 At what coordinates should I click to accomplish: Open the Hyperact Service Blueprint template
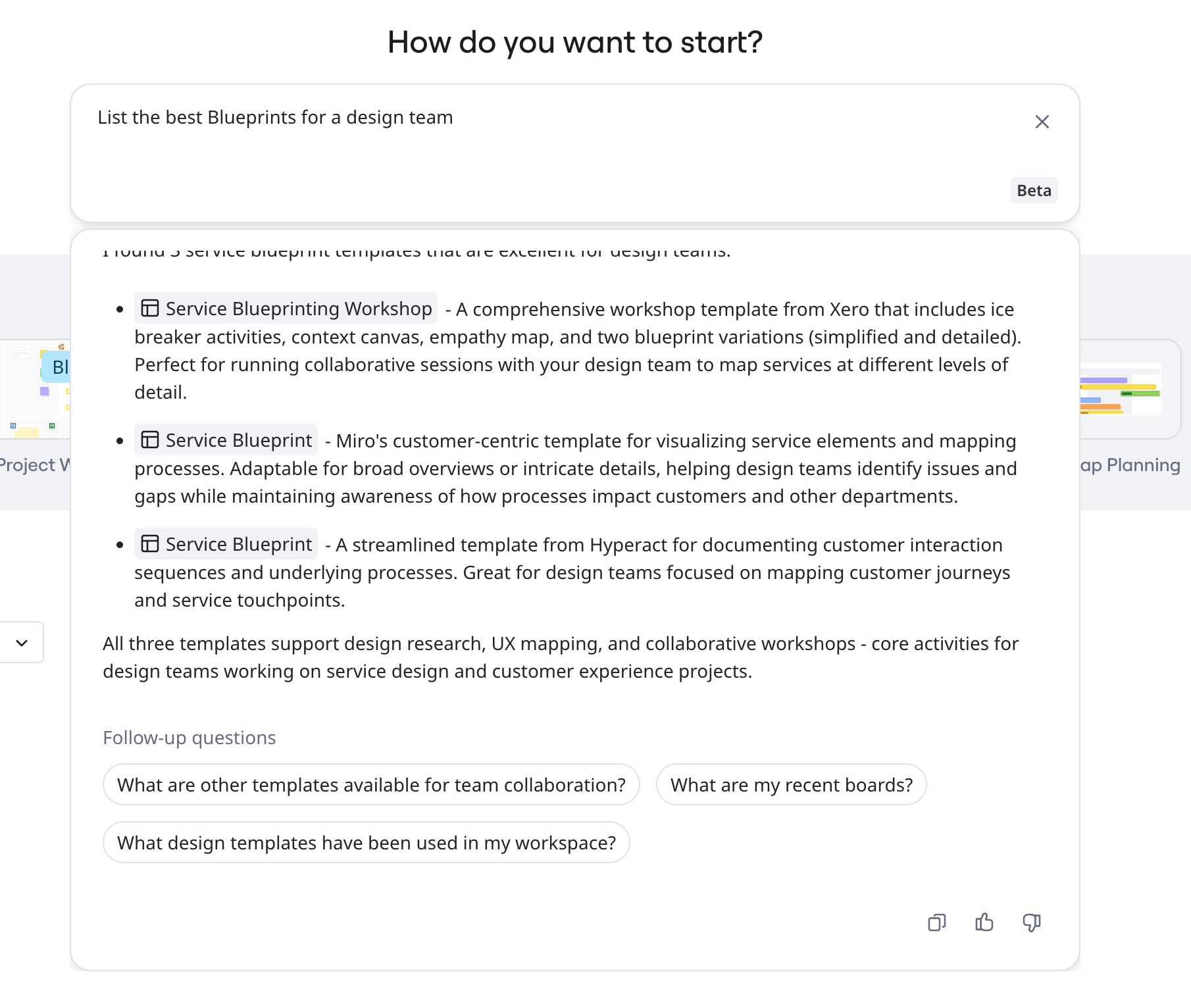(238, 544)
